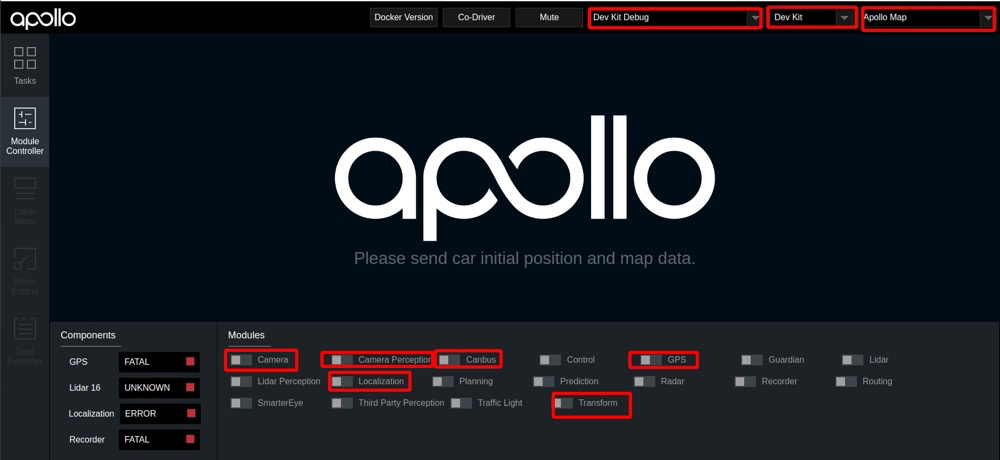Enable the Transform module switch
Screen dimensions: 1000x460
565,403
